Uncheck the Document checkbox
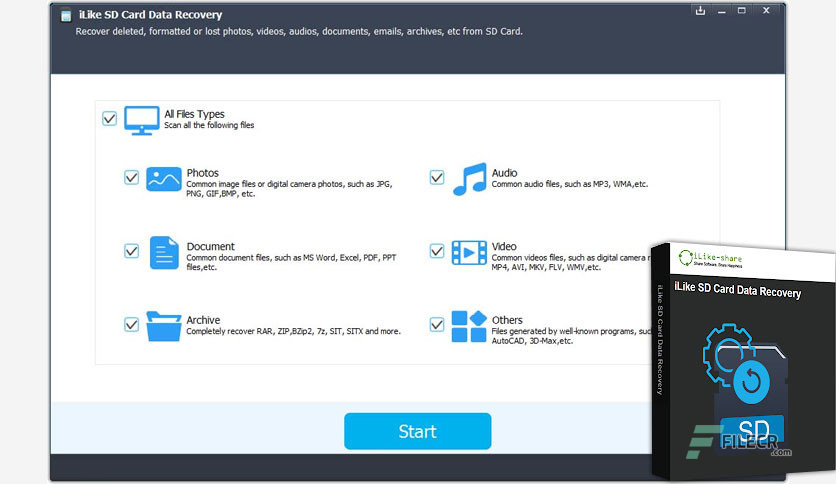The height and width of the screenshot is (484, 836). click(x=132, y=251)
